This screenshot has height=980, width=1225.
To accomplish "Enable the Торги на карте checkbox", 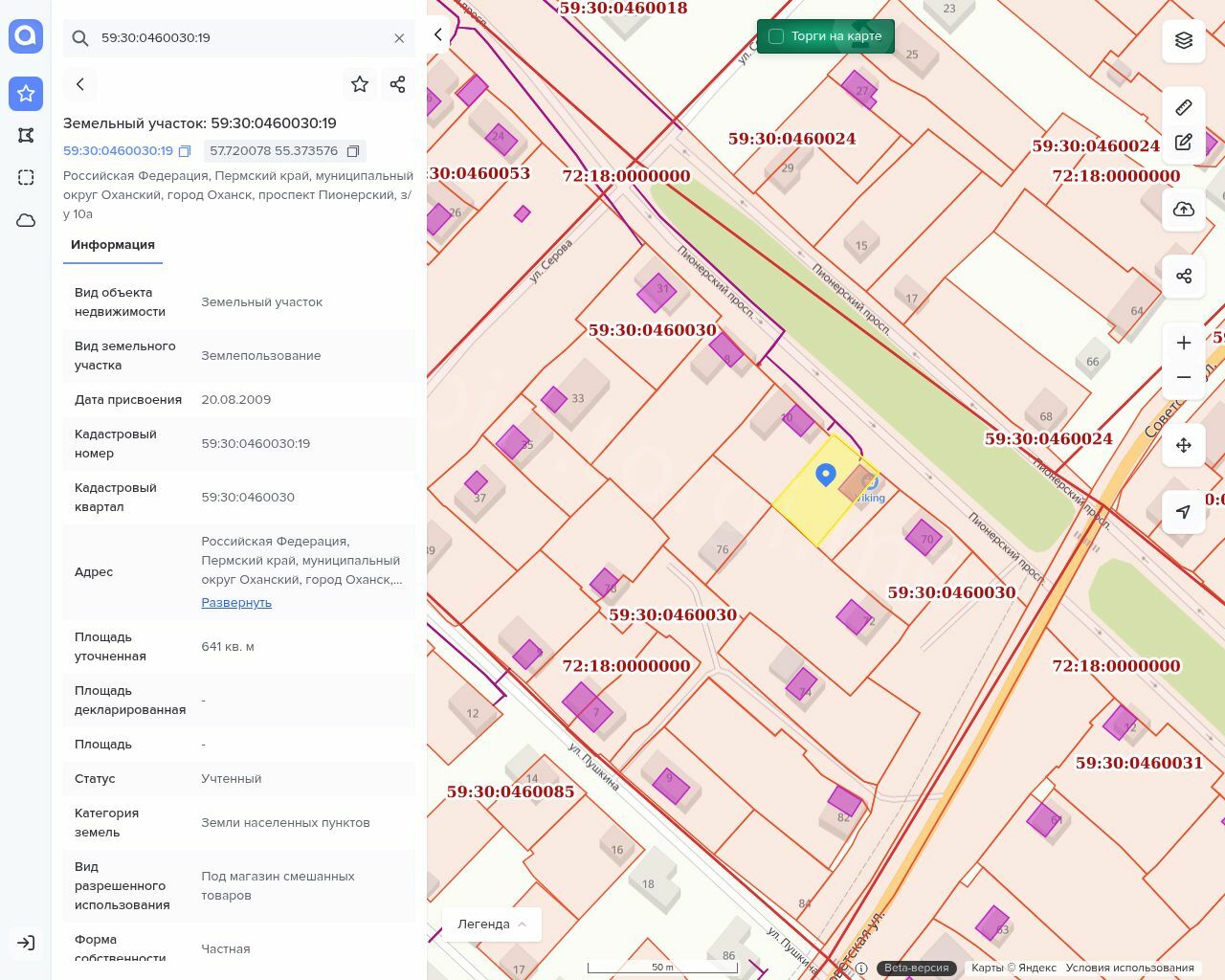I will [776, 36].
